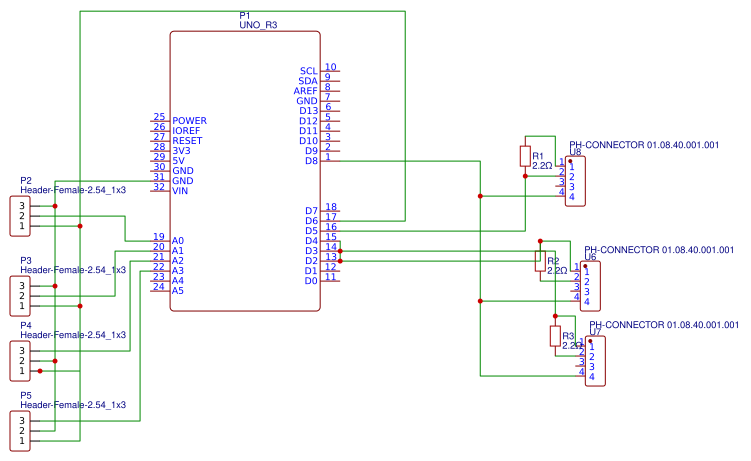
Task: Select the UNO_R3 component name label
Action: point(258,25)
